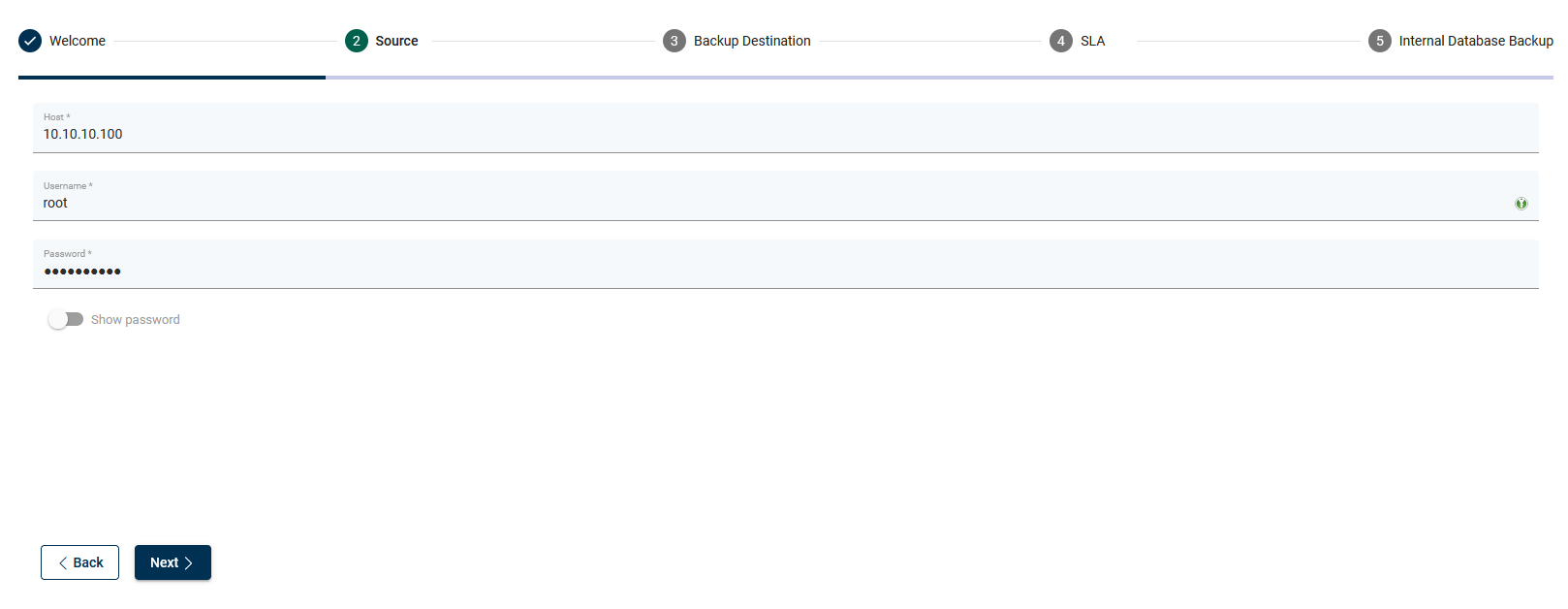
Task: Go to the Welcome step label
Action: point(78,41)
